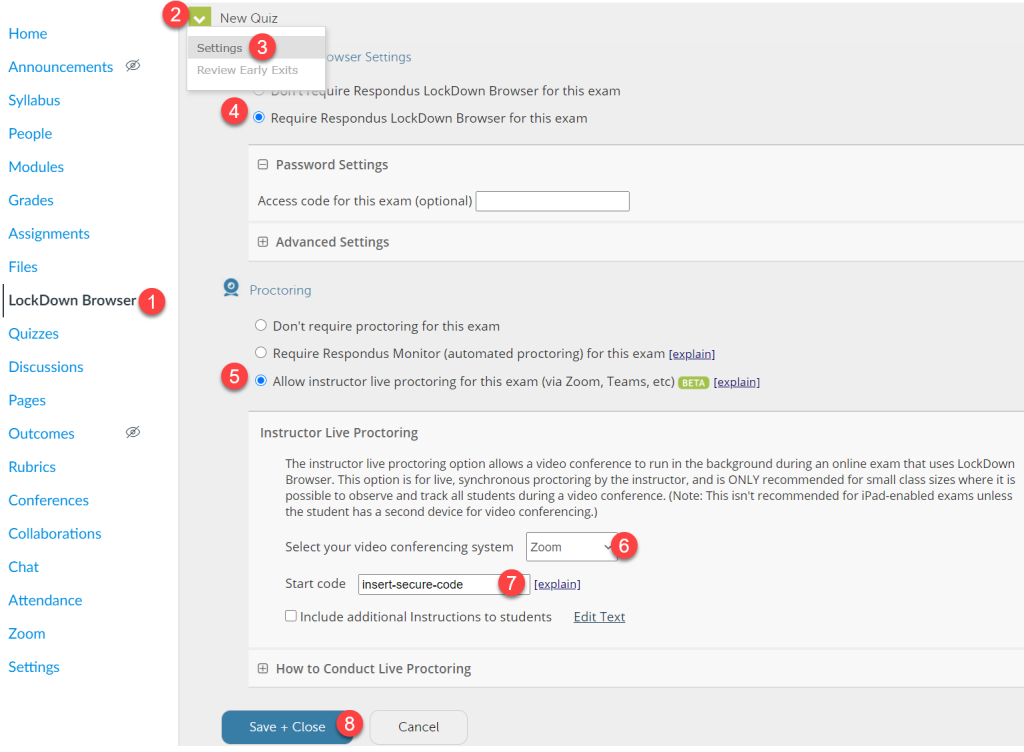Viewport: 1024px width, 752px height.
Task: Open the Edit Text link
Action: [599, 617]
